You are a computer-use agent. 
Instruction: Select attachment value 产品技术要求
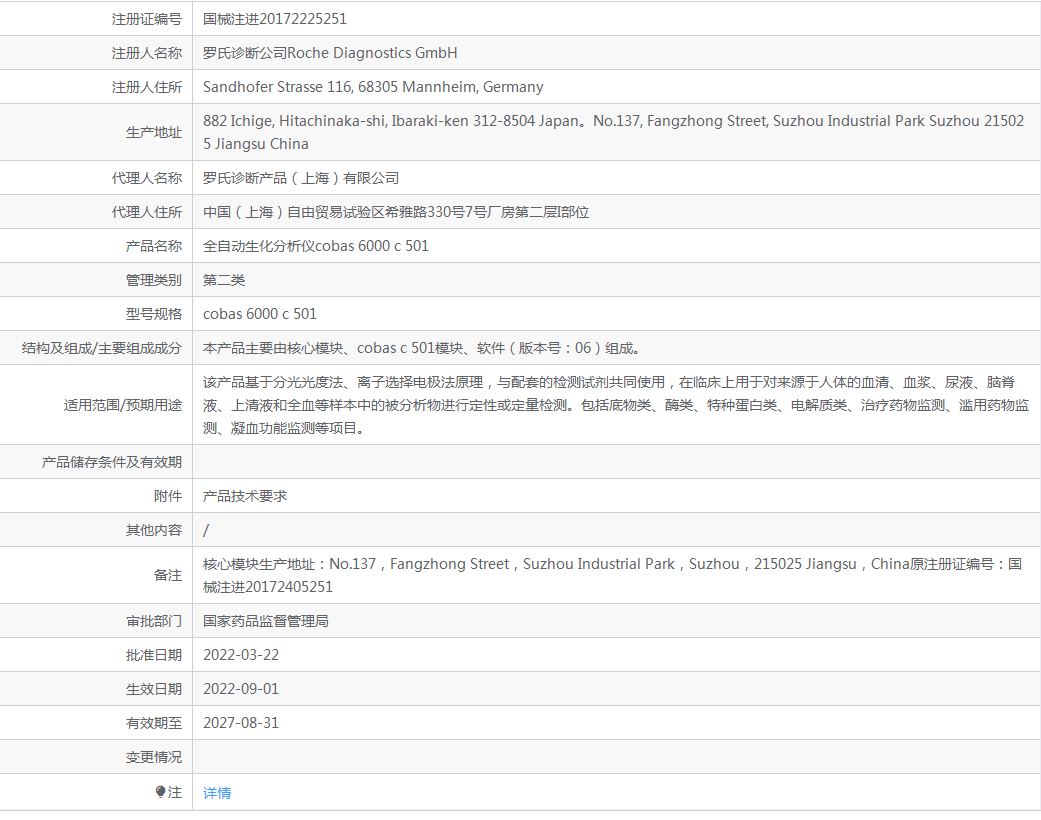(x=245, y=496)
